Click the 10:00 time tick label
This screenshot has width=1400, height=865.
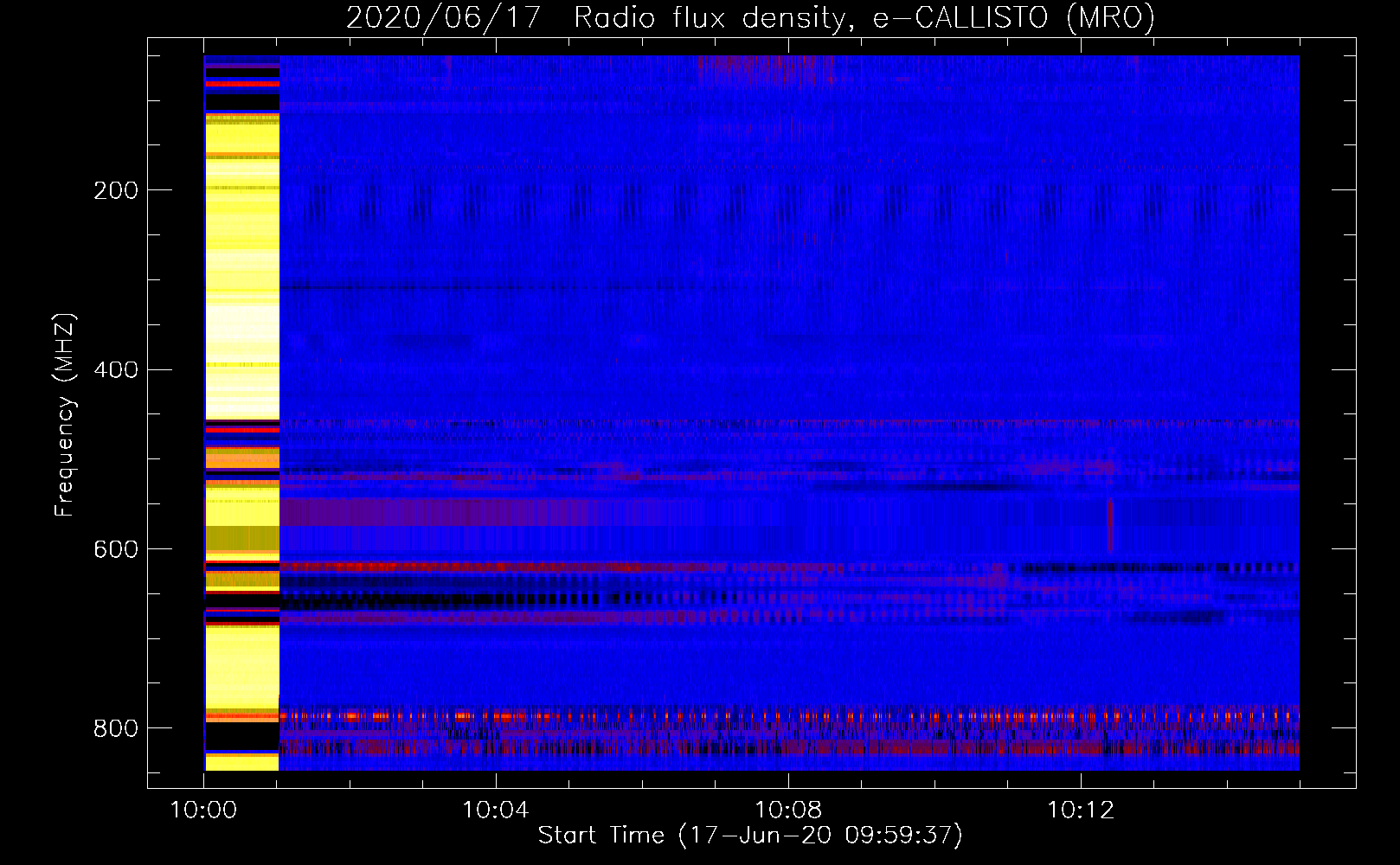(203, 811)
